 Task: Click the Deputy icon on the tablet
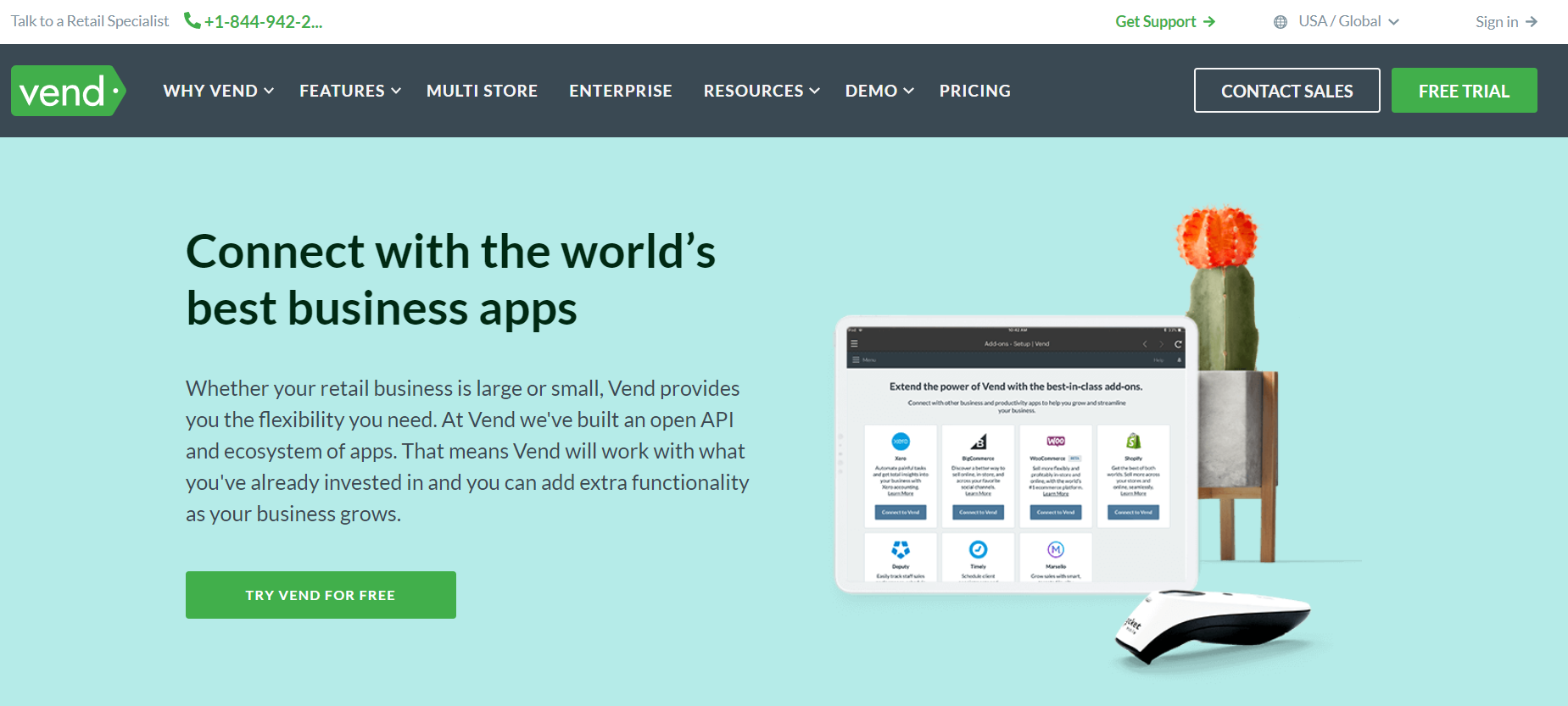pos(901,549)
